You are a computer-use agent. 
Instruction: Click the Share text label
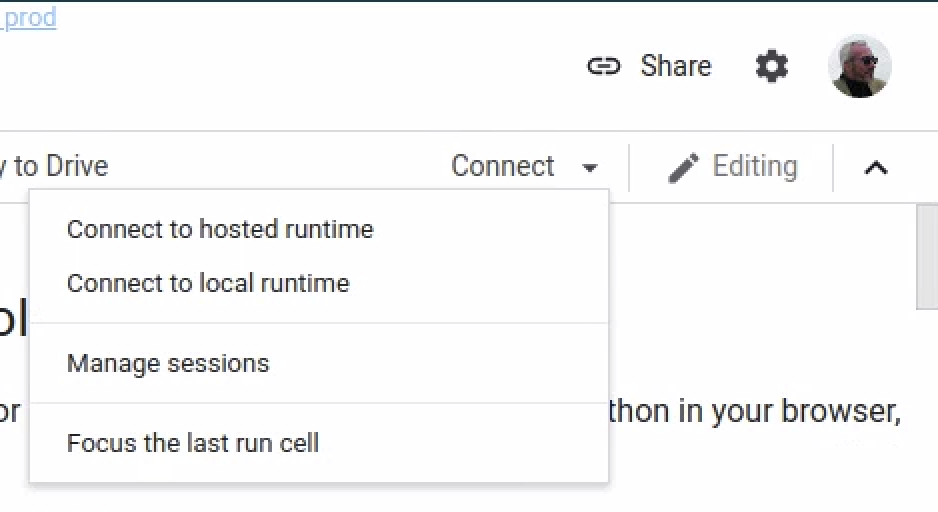(676, 66)
